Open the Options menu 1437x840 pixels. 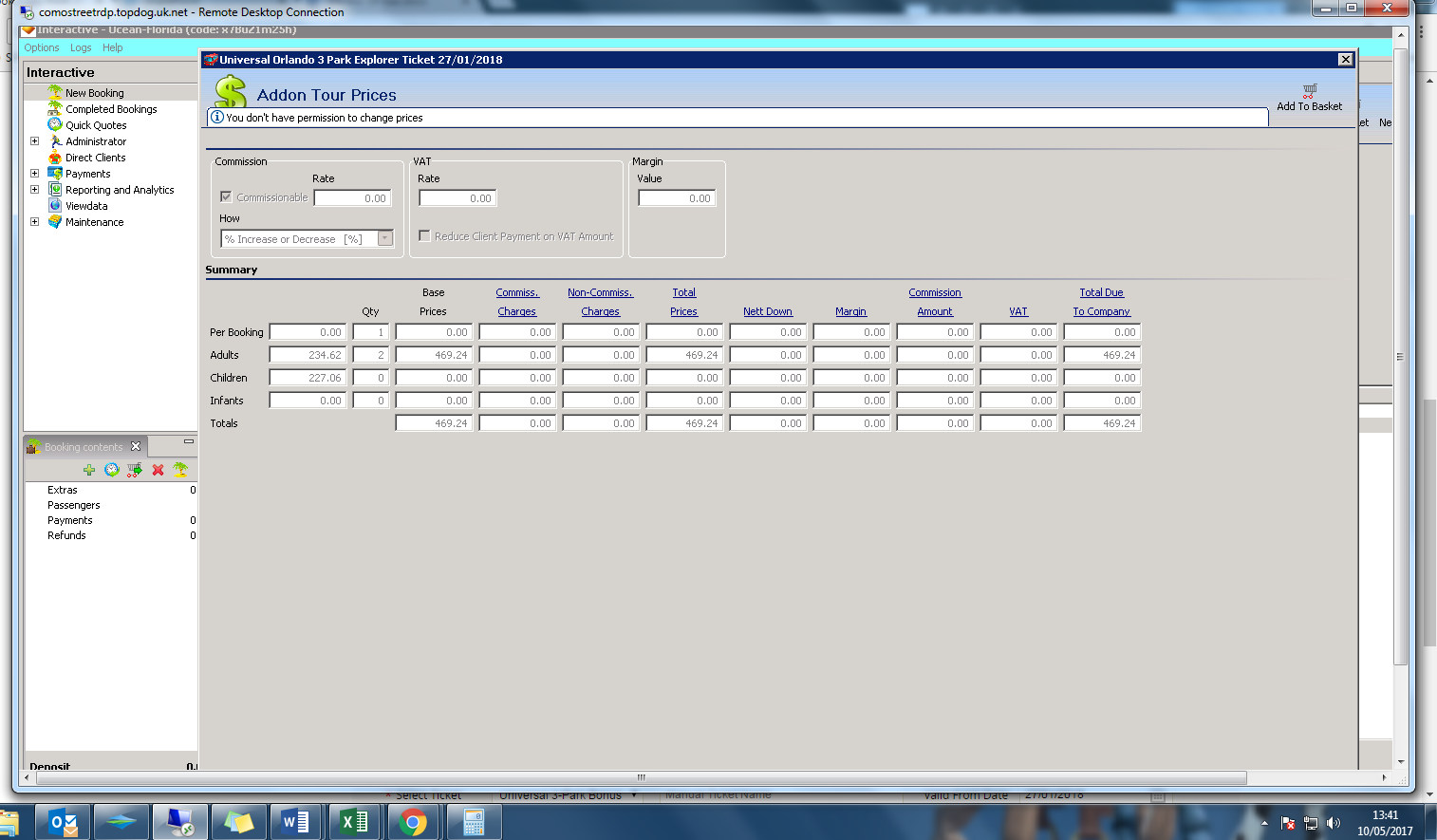tap(42, 47)
